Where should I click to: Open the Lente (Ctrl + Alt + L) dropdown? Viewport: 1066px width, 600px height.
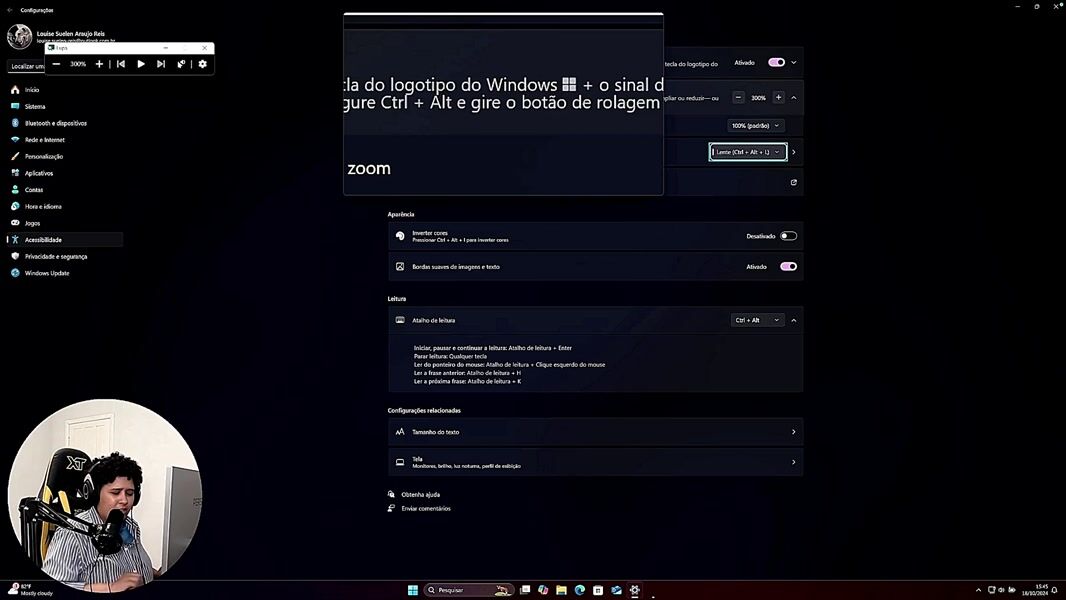748,152
